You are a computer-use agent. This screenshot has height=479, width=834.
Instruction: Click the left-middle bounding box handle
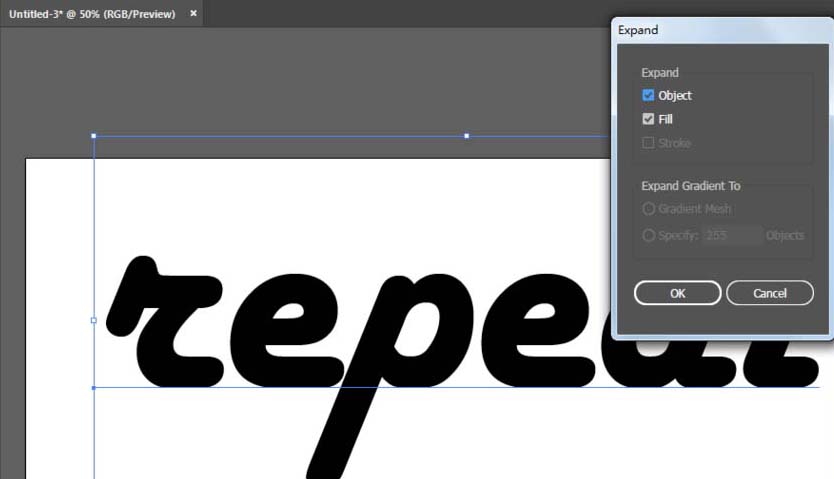pyautogui.click(x=94, y=321)
